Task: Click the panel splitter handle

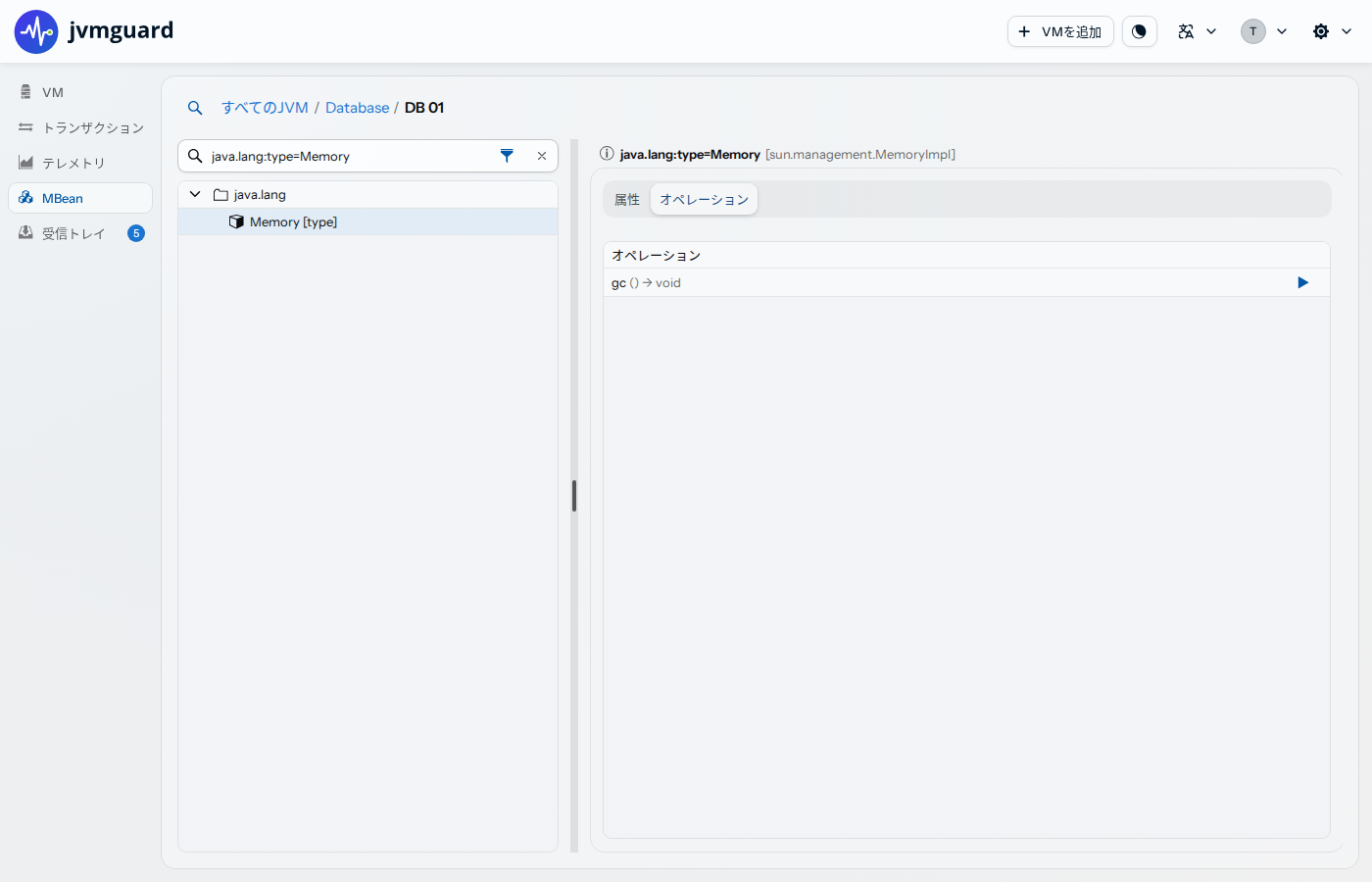Action: 574,496
